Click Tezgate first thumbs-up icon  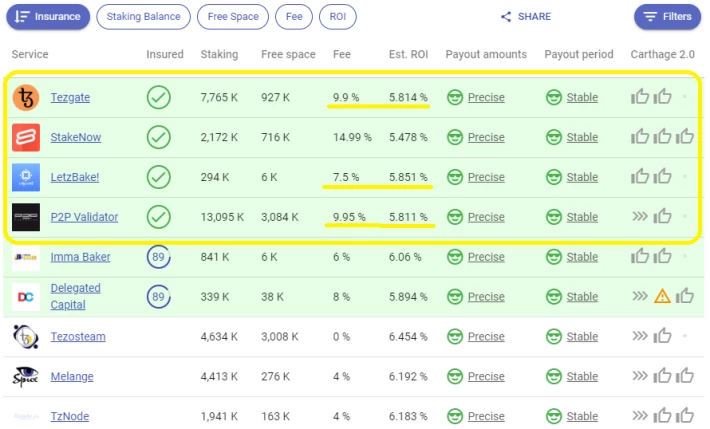click(640, 96)
